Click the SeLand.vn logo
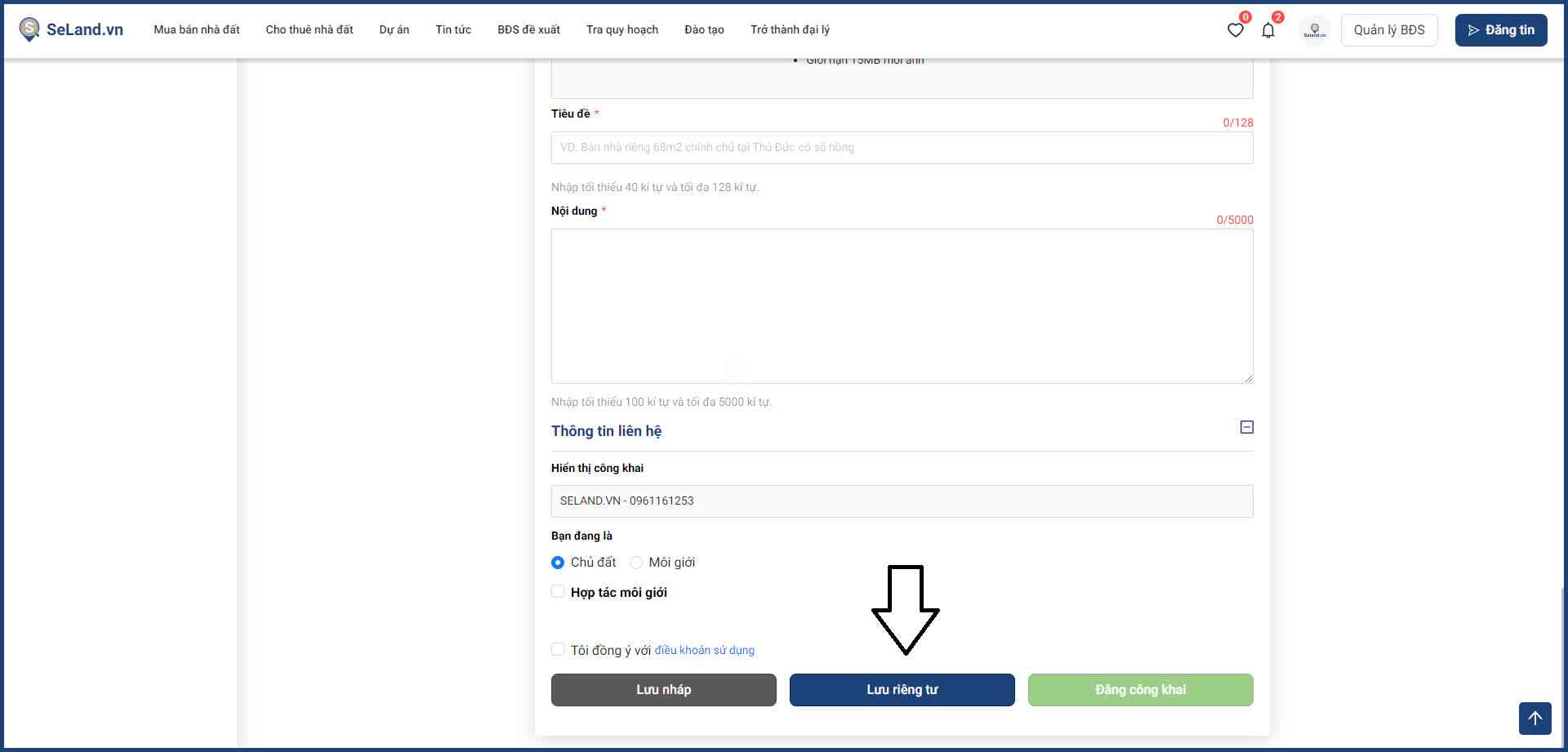Image resolution: width=1568 pixels, height=752 pixels. [71, 29]
